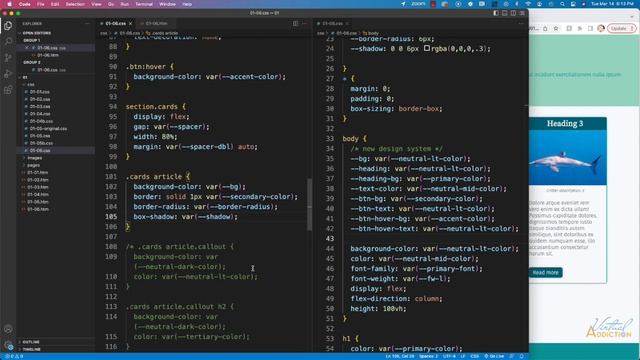
Task: Open Spotlight search in the macOS menu bar
Action: (562, 4)
